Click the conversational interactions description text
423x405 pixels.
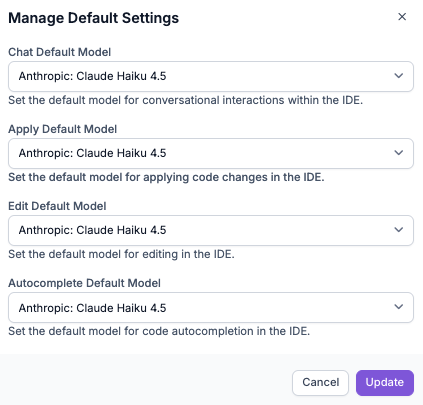[186, 100]
